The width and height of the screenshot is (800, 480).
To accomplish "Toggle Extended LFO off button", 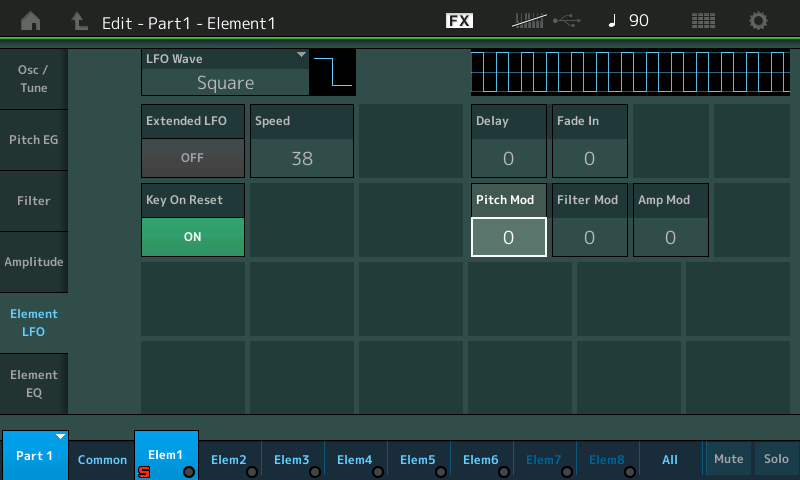I will pos(192,158).
